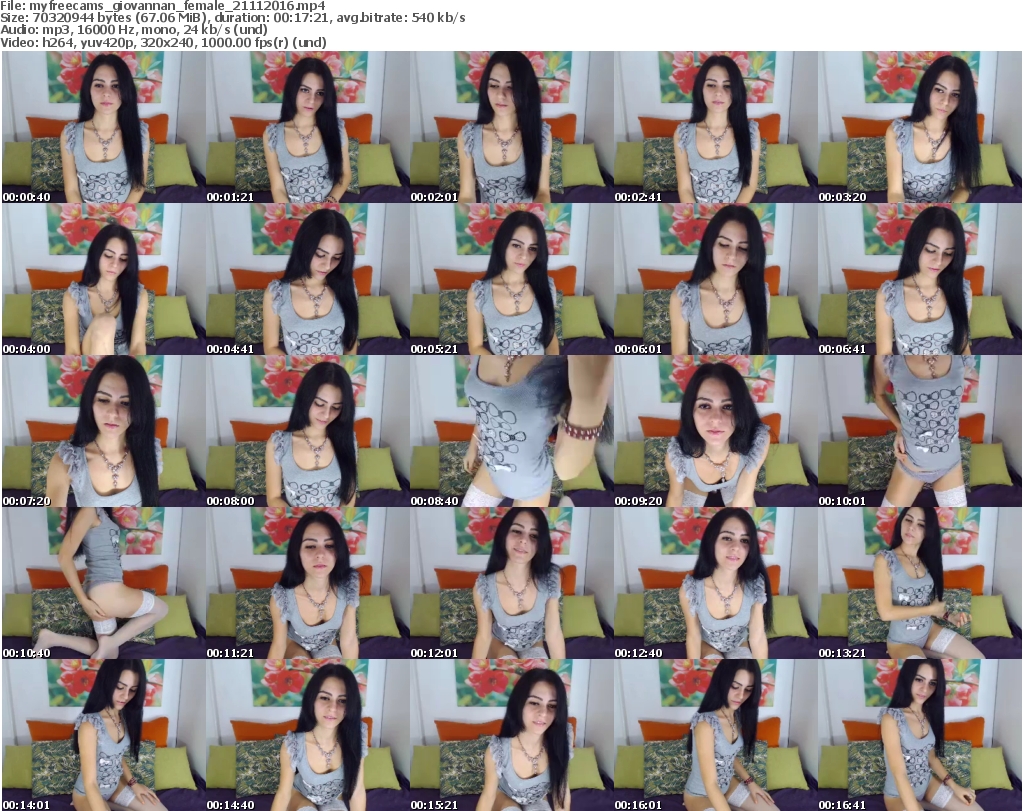Pick the frame marked 00:06:01
1024x811 pixels.
715,279
